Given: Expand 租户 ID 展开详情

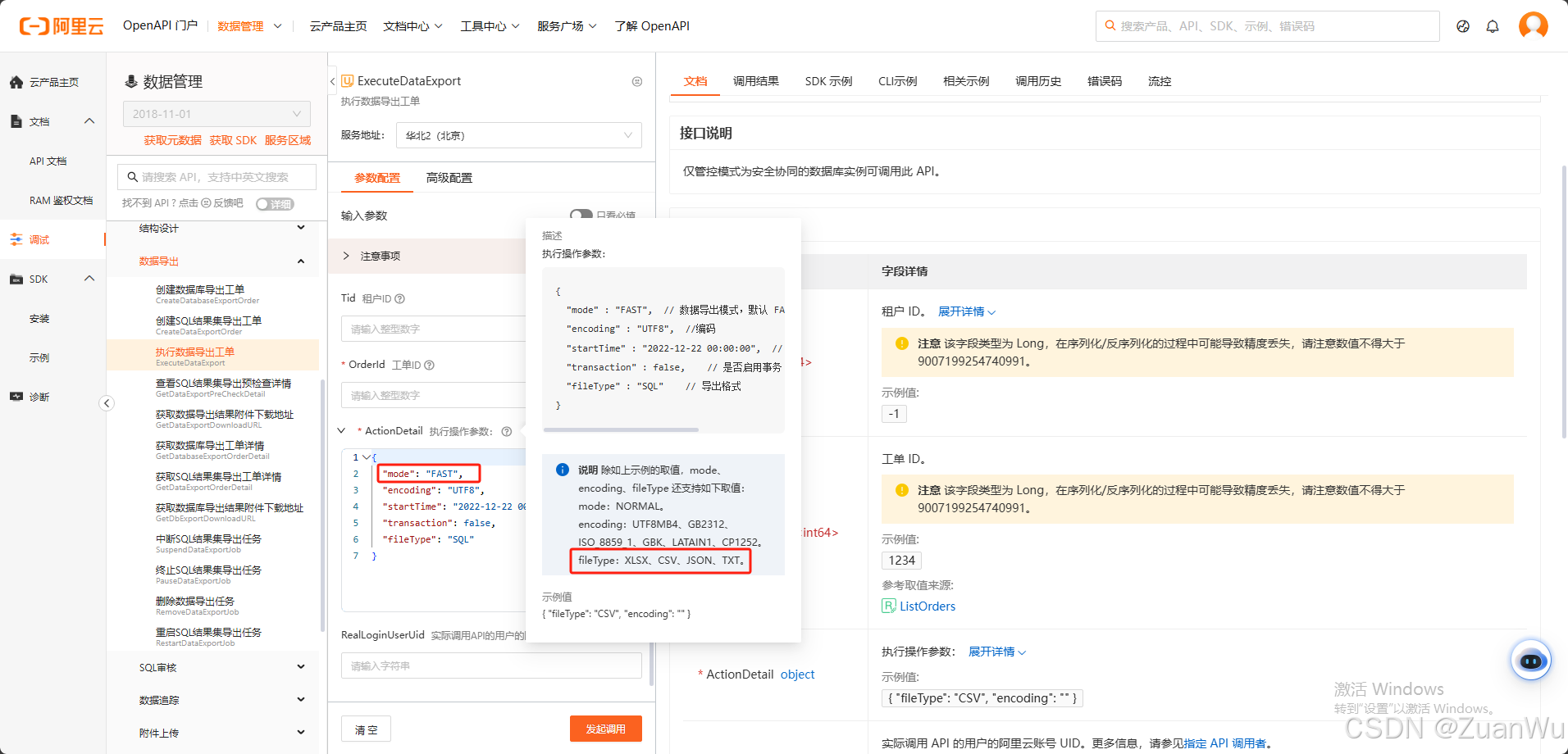Looking at the screenshot, I should tap(966, 311).
